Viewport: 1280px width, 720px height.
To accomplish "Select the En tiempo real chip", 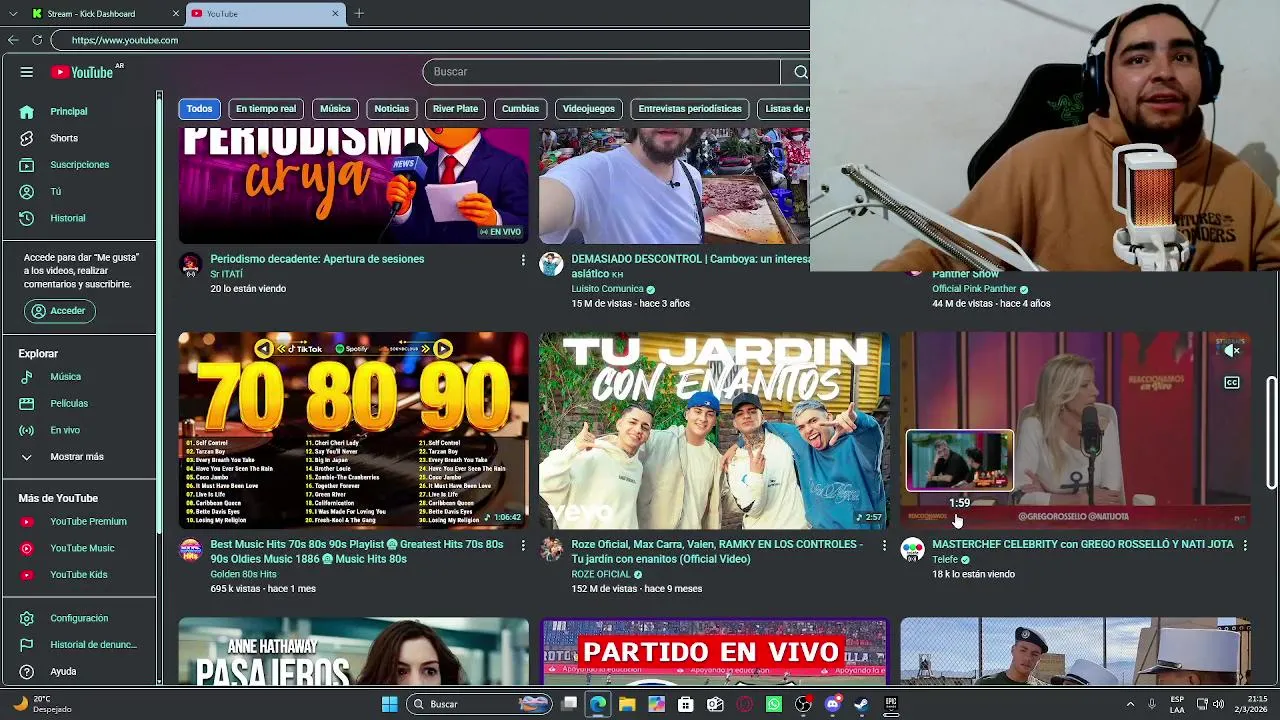I will pos(266,109).
